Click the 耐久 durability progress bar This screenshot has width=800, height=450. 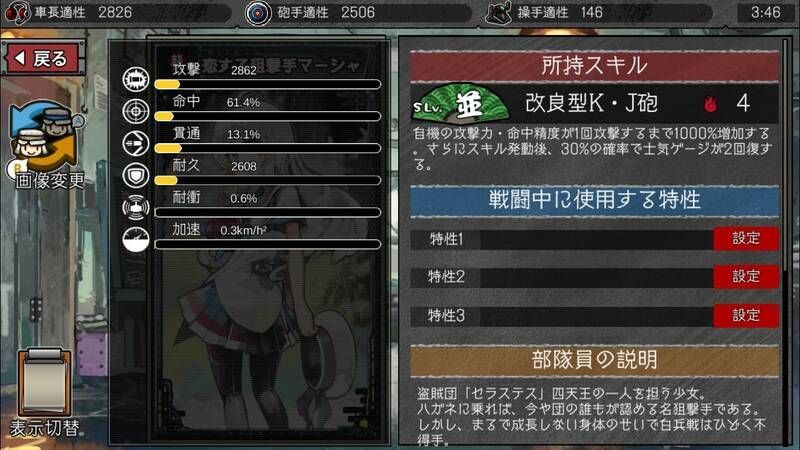267,181
